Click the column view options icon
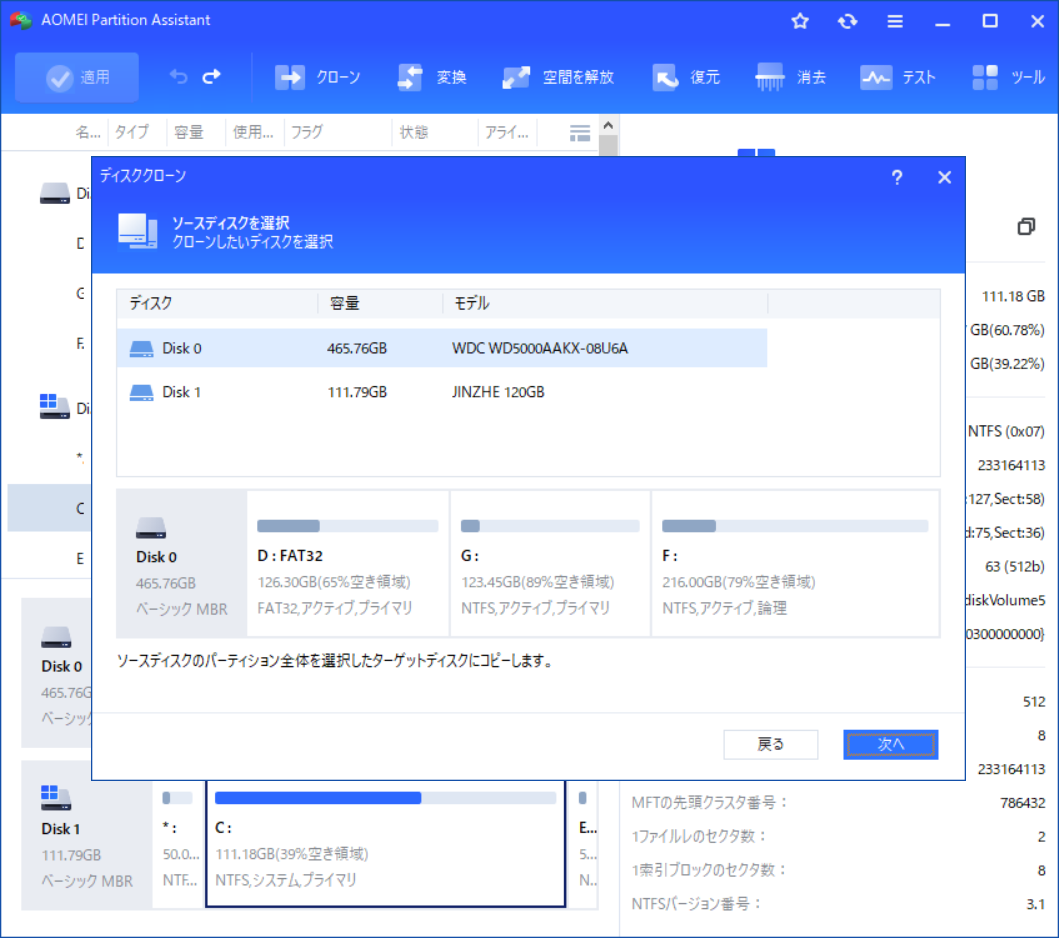This screenshot has height=938, width=1059. (x=579, y=133)
